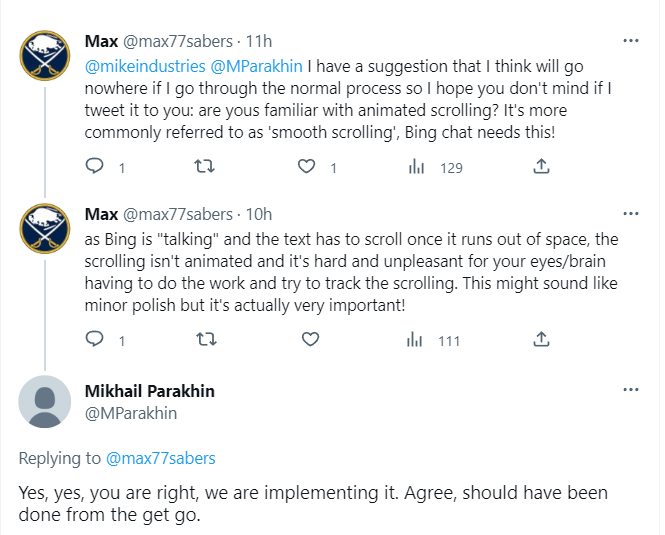
Task: Open more options on Max's 10h tweet
Action: [x=631, y=213]
